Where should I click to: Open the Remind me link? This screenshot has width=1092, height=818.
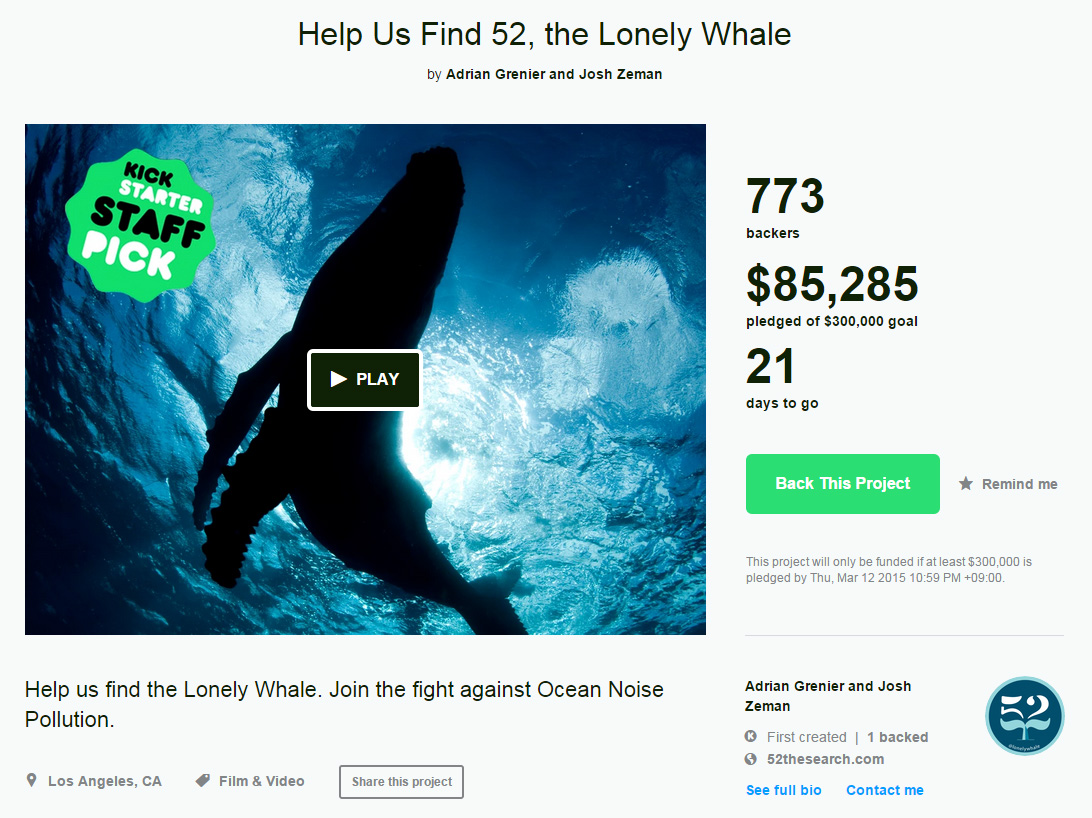1020,484
